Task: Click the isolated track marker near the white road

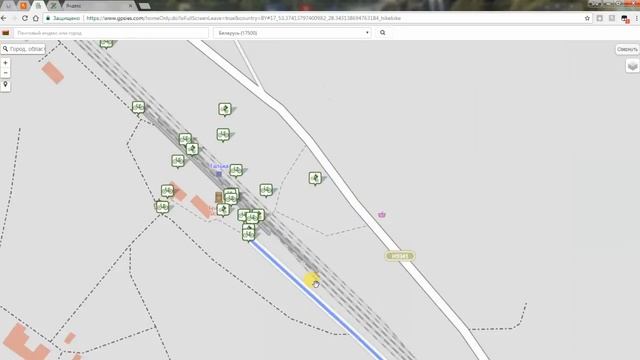Action: [x=315, y=178]
